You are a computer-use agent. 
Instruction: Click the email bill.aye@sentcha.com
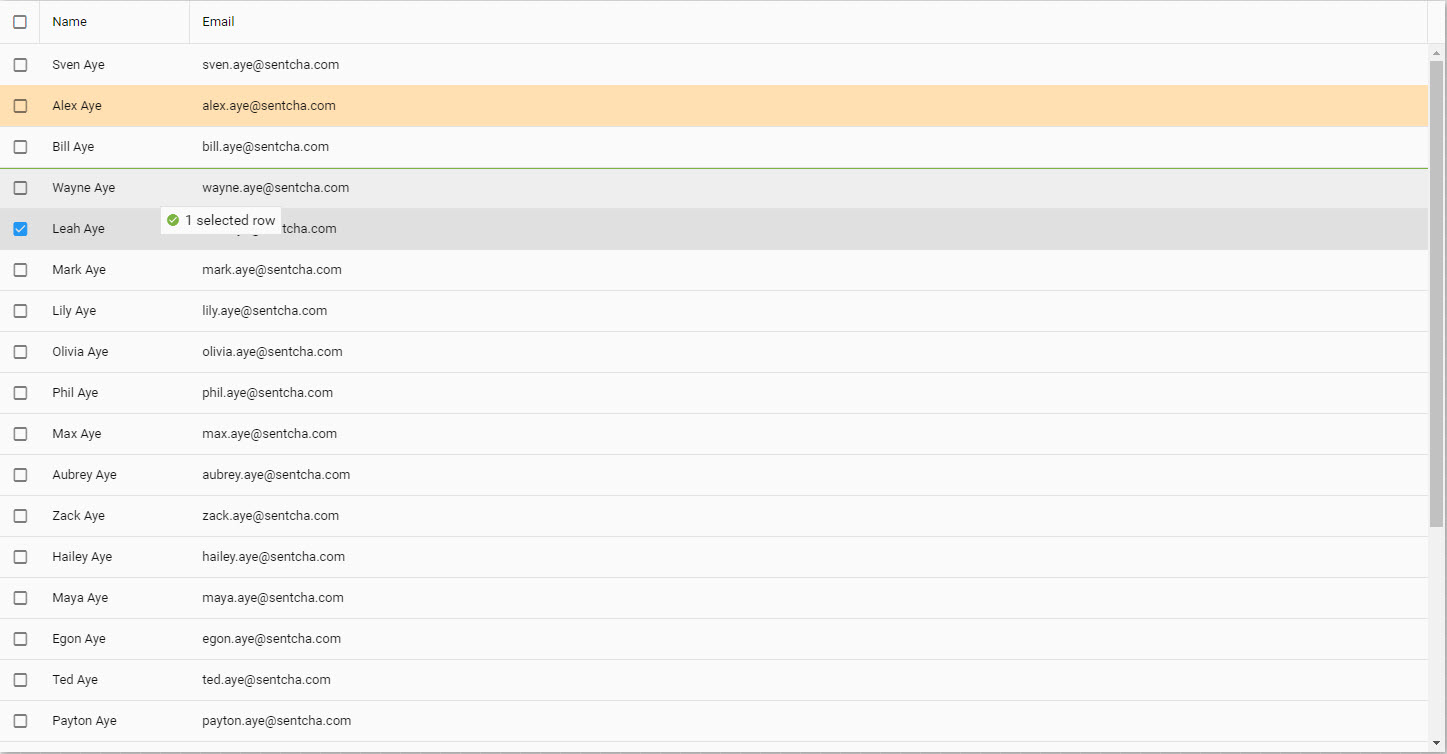click(265, 147)
